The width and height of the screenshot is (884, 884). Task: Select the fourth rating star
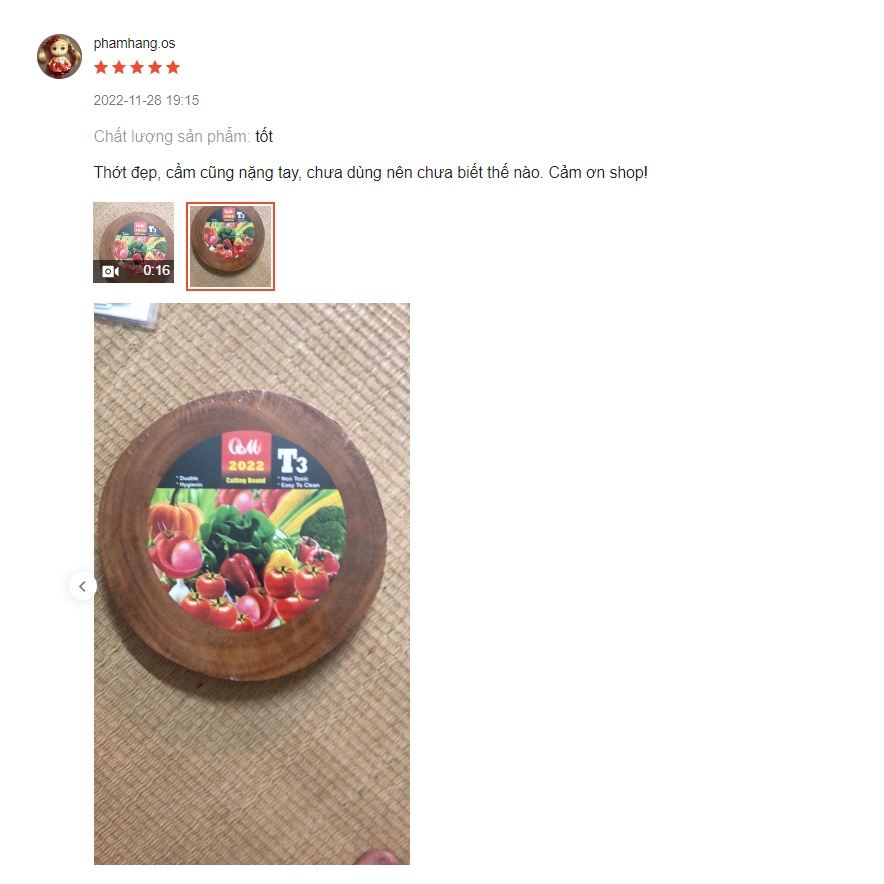(x=155, y=68)
